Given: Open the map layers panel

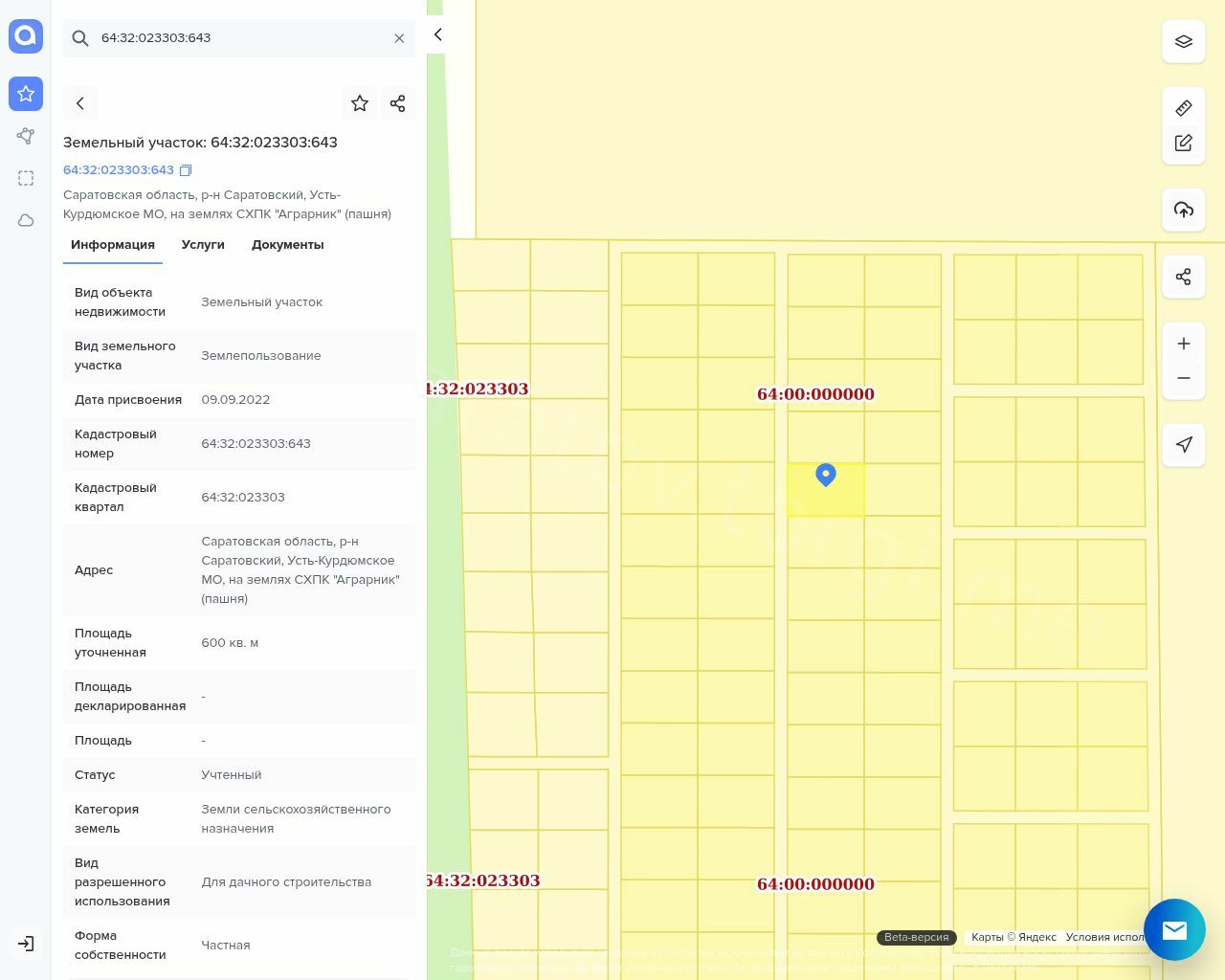Looking at the screenshot, I should click(x=1183, y=42).
